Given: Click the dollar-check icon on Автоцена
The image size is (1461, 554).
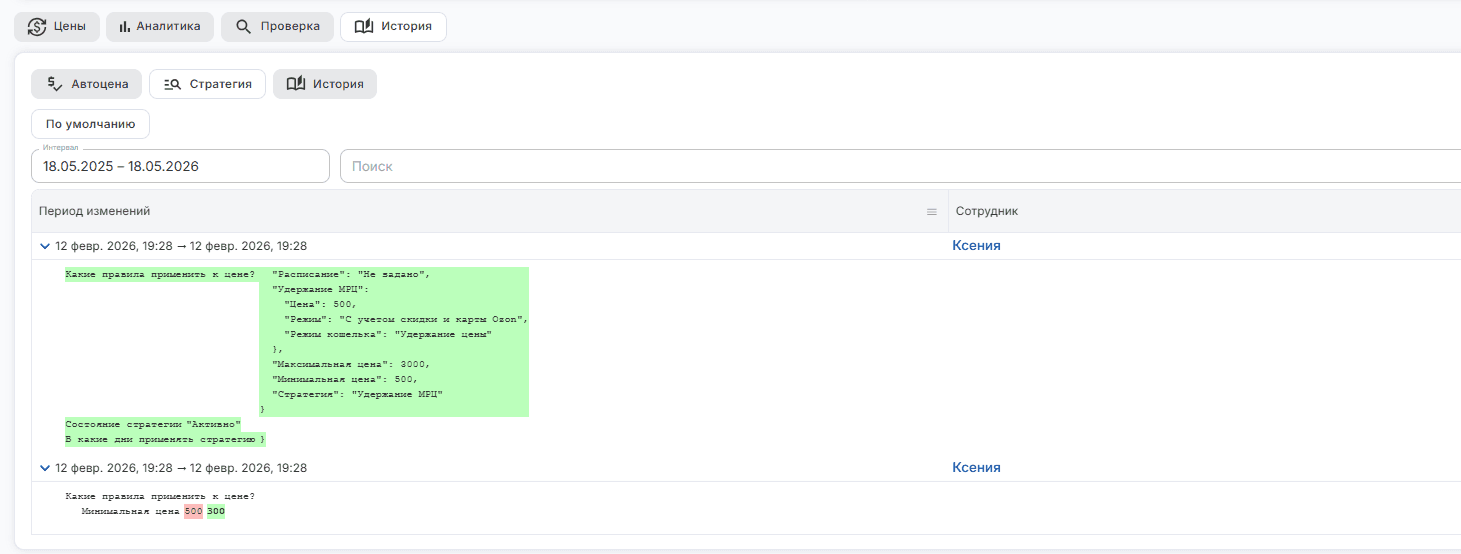Looking at the screenshot, I should [56, 84].
